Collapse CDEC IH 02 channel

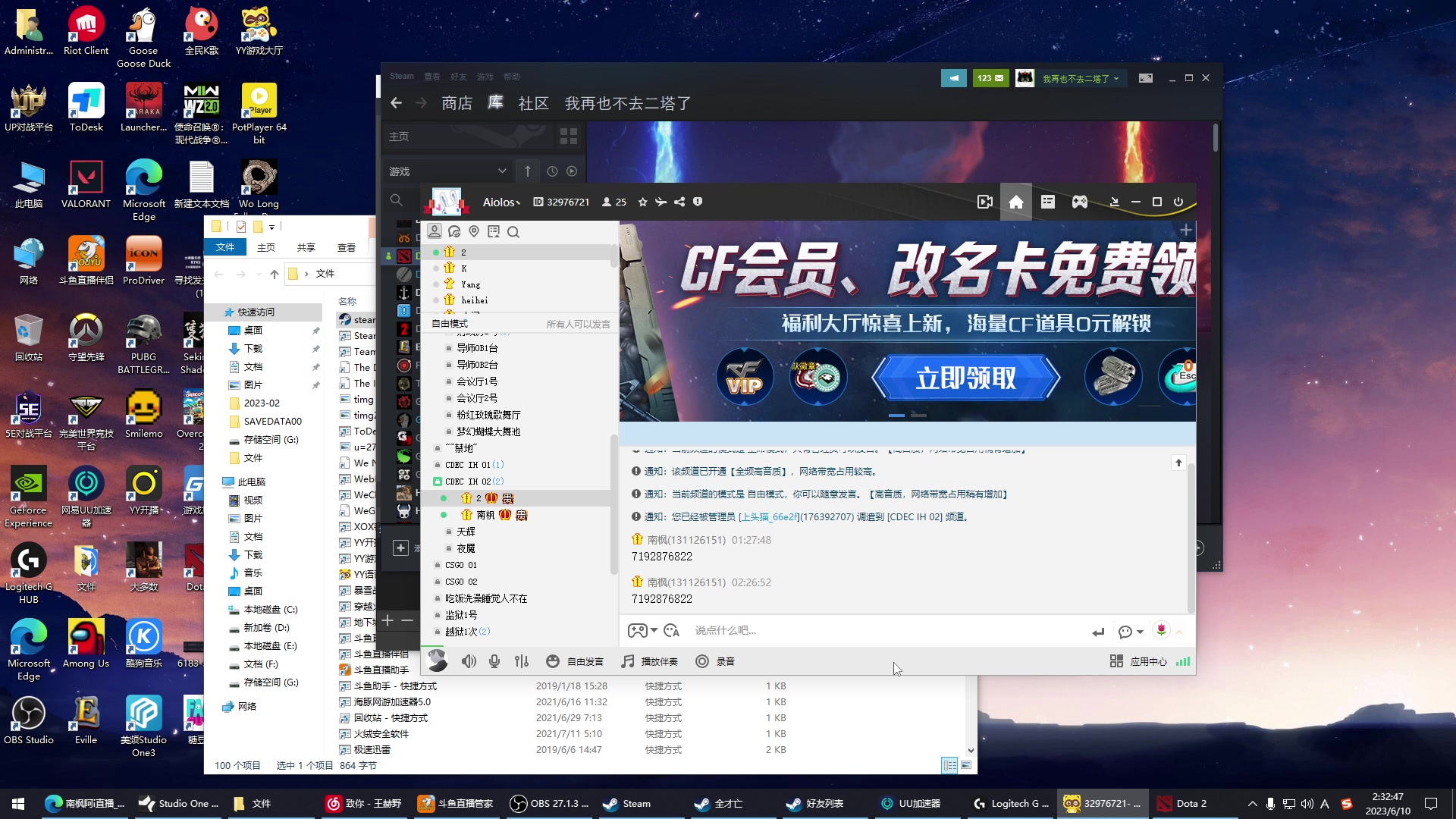467,482
